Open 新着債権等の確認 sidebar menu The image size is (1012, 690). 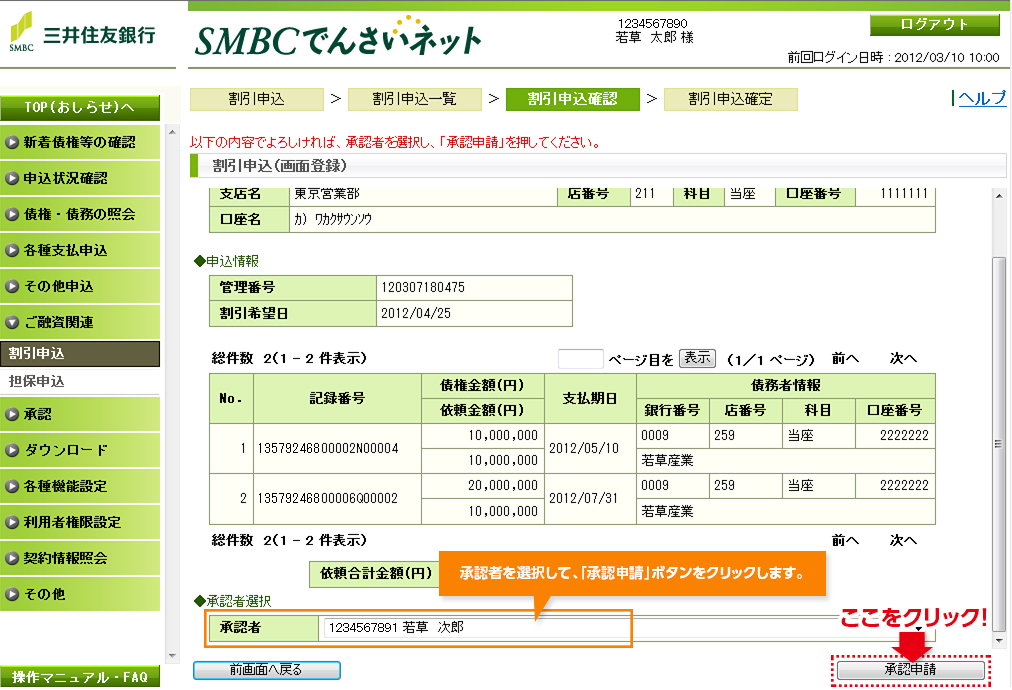coord(80,142)
